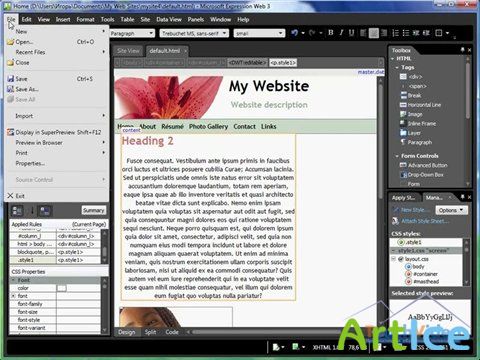This screenshot has height=360, width=480.
Task: Click the Photo Gallery navigation link
Action: tap(208, 126)
